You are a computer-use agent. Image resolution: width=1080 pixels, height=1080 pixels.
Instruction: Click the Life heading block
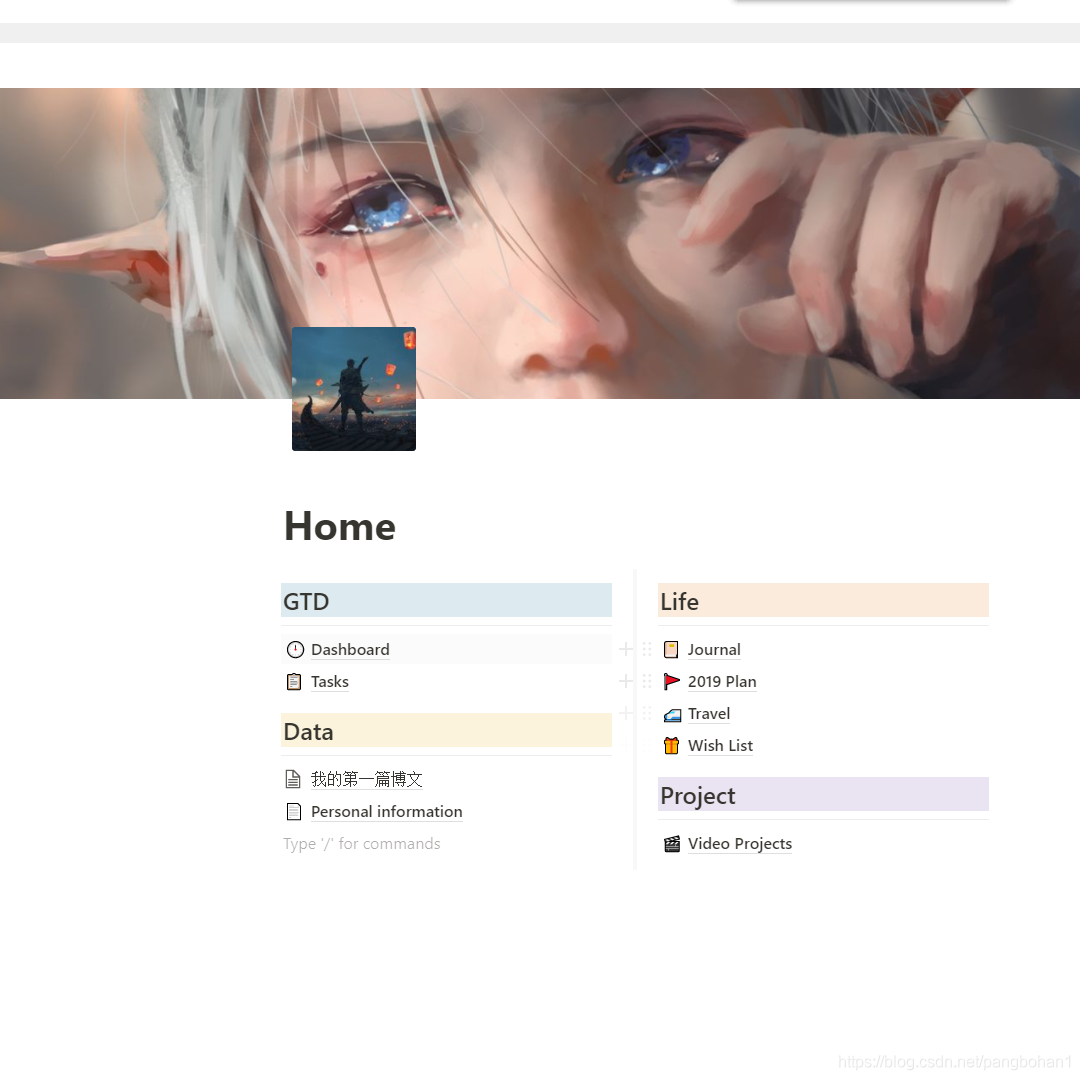[x=823, y=601]
